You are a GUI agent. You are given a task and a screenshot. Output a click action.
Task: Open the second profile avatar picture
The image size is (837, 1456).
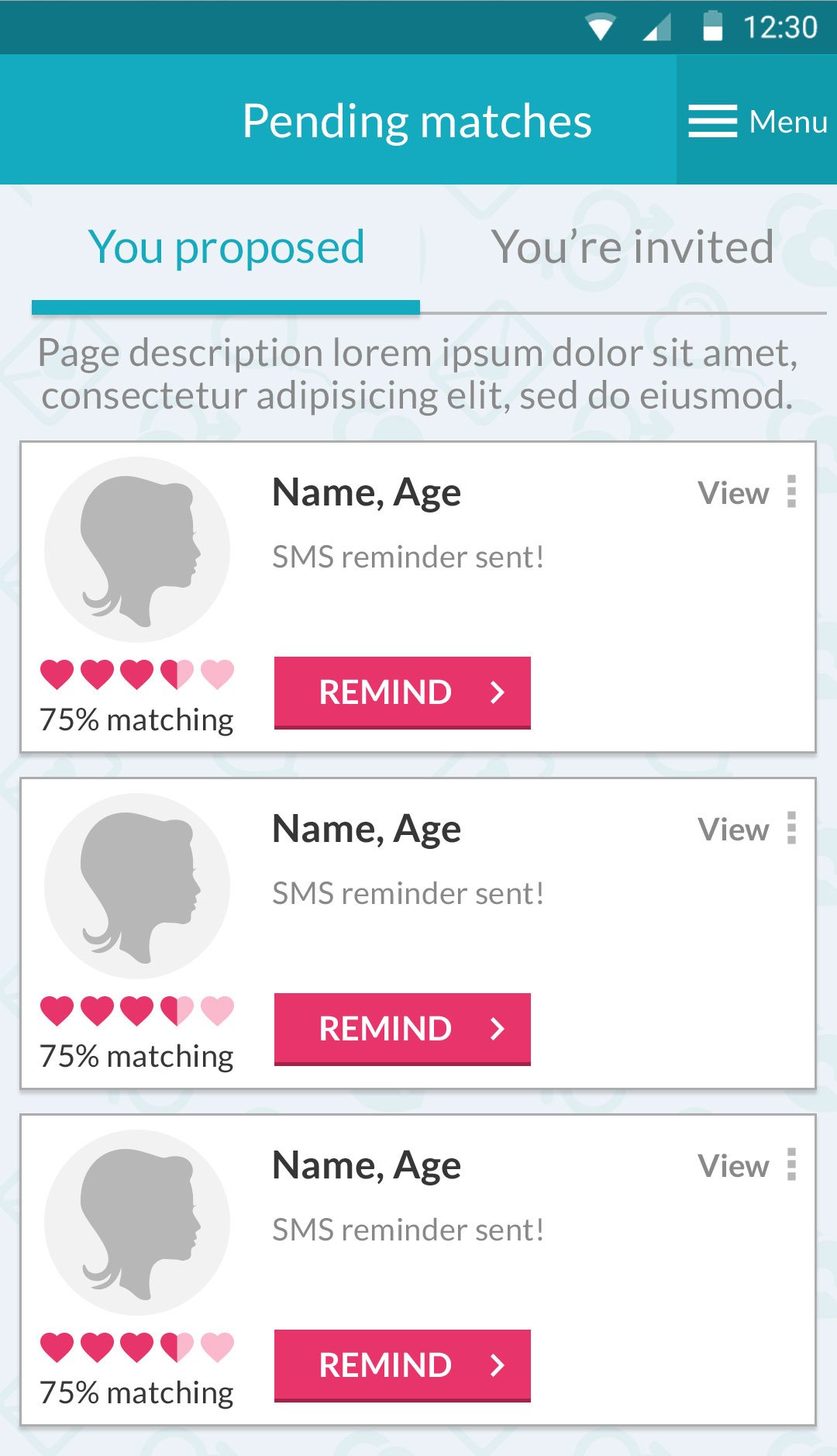pos(137,886)
